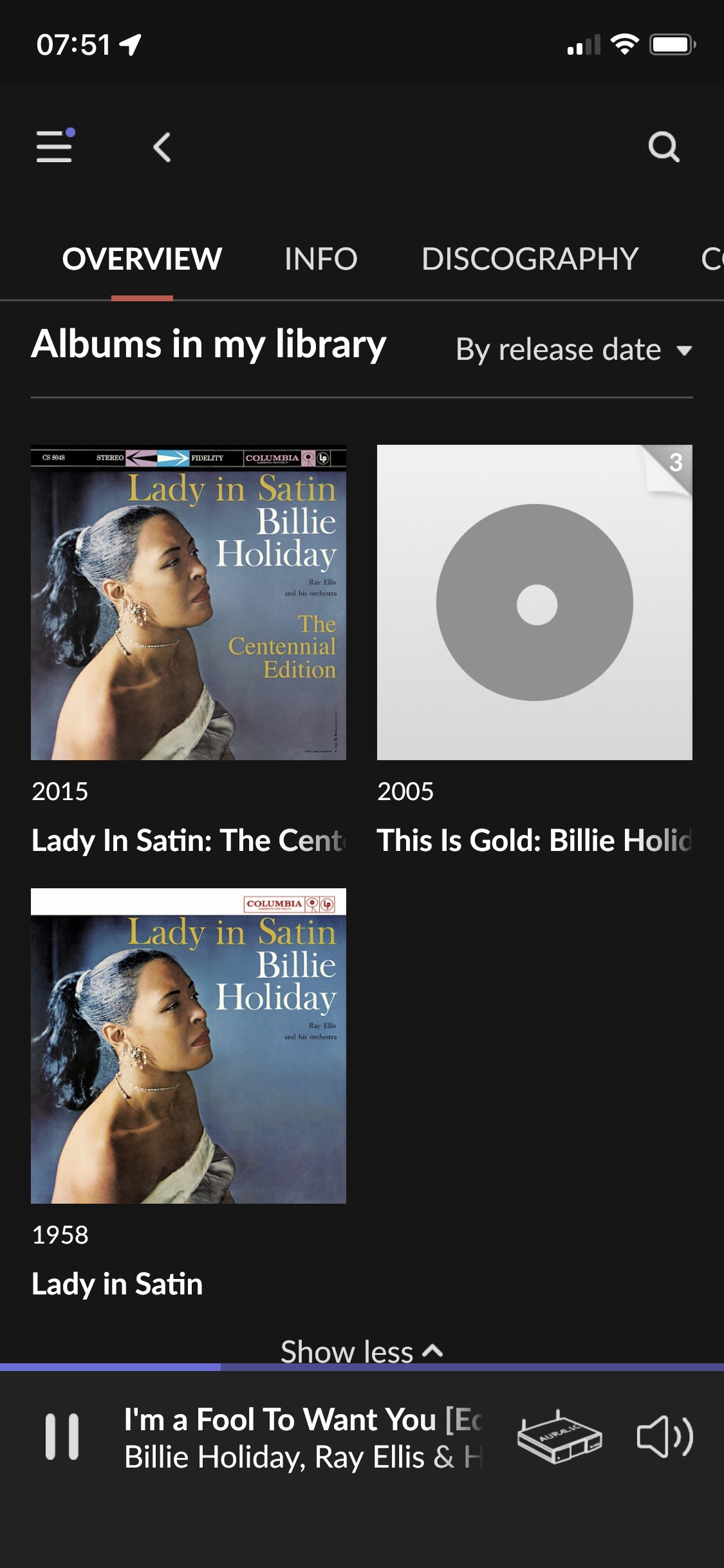Open the By release date sort dropdown
724x1568 pixels.
[x=573, y=350]
